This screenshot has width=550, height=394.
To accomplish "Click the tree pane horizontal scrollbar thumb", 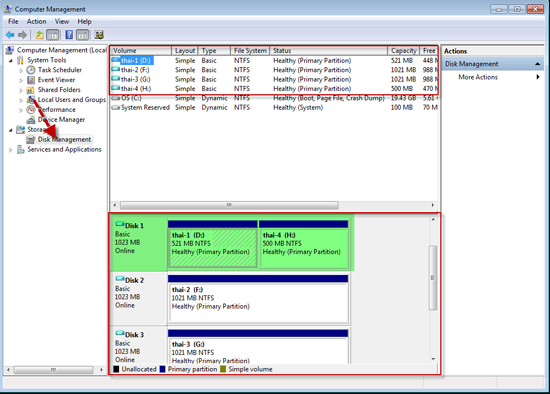I will pyautogui.click(x=53, y=370).
